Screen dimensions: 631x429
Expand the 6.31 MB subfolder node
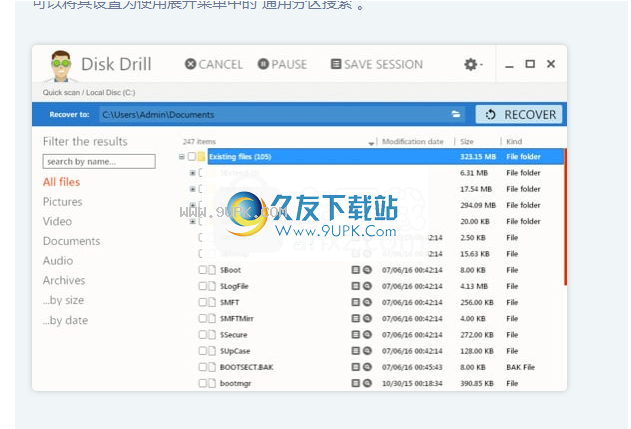pos(193,173)
